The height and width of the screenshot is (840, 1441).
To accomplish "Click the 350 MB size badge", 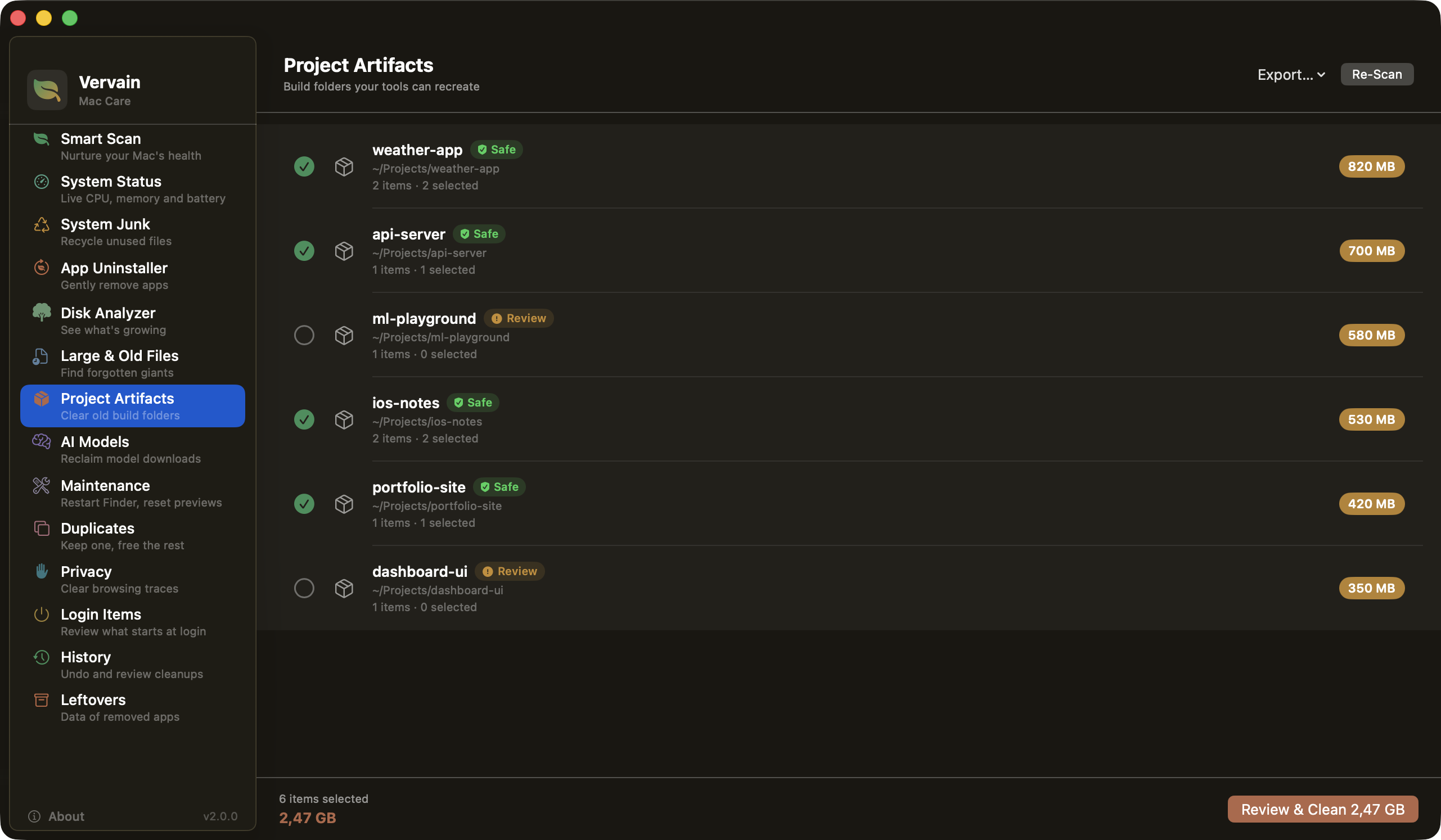I will pyautogui.click(x=1371, y=588).
